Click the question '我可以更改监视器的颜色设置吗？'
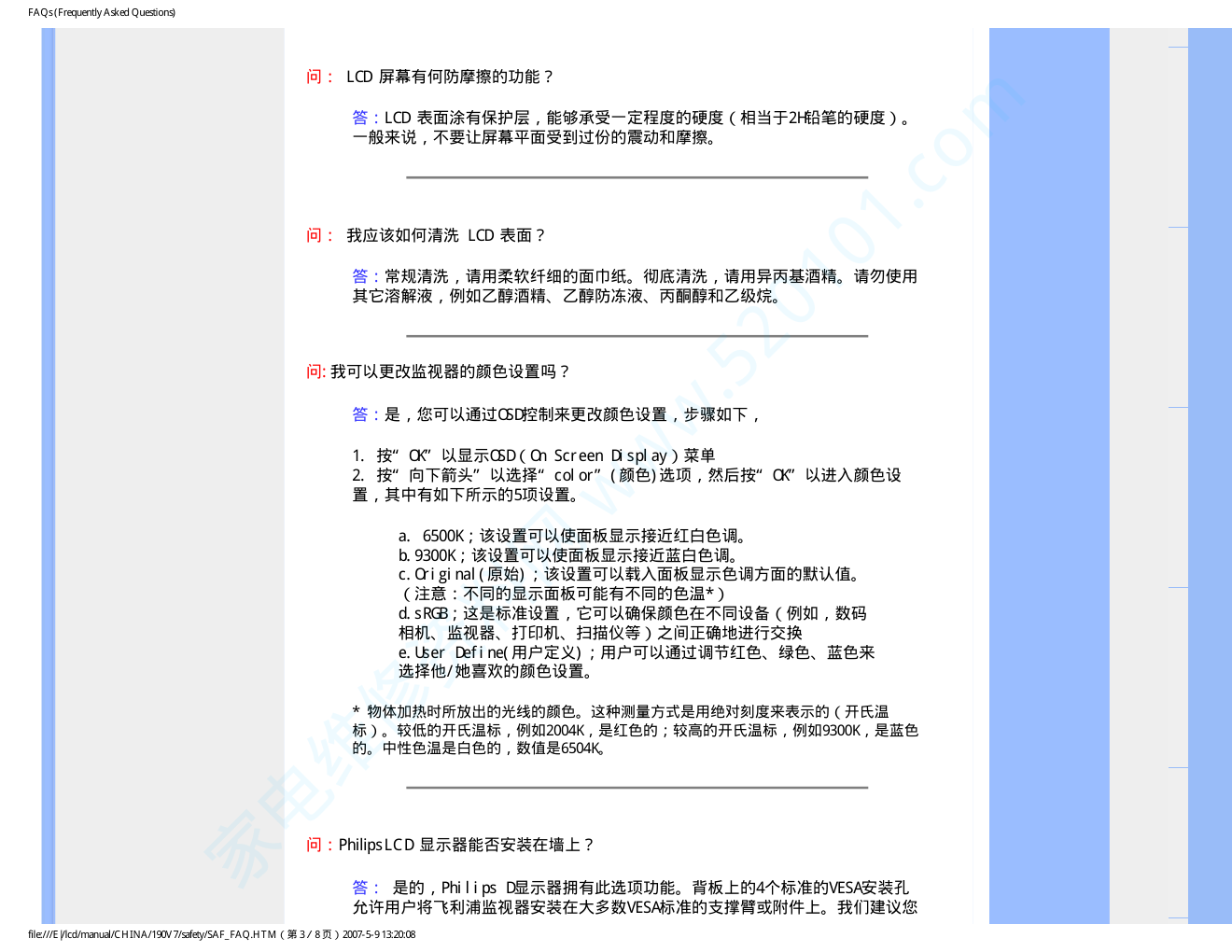This screenshot has height=952, width=1232. [451, 371]
